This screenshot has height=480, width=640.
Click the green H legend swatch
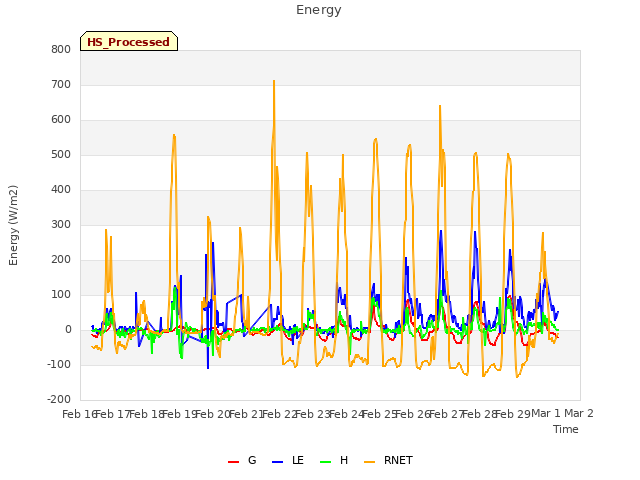pyautogui.click(x=326, y=462)
